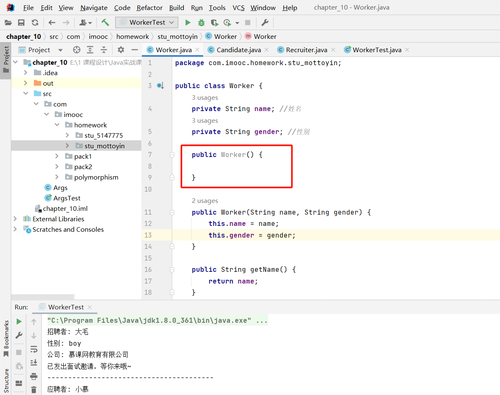Screen dimensions: 500x395
Task: Open the File menu
Action: point(28,8)
